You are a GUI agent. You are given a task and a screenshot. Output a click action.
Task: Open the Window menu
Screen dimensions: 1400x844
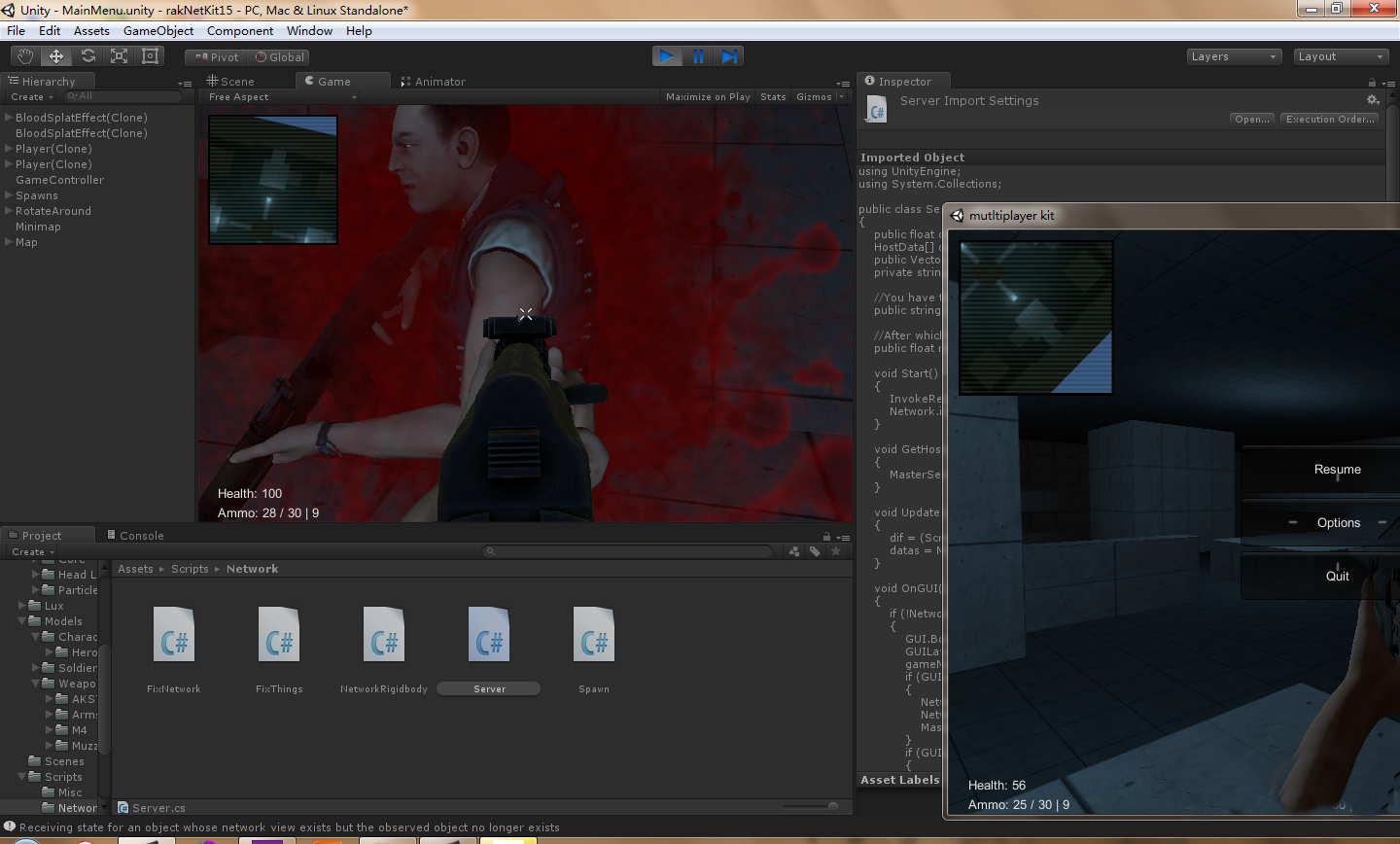(310, 31)
